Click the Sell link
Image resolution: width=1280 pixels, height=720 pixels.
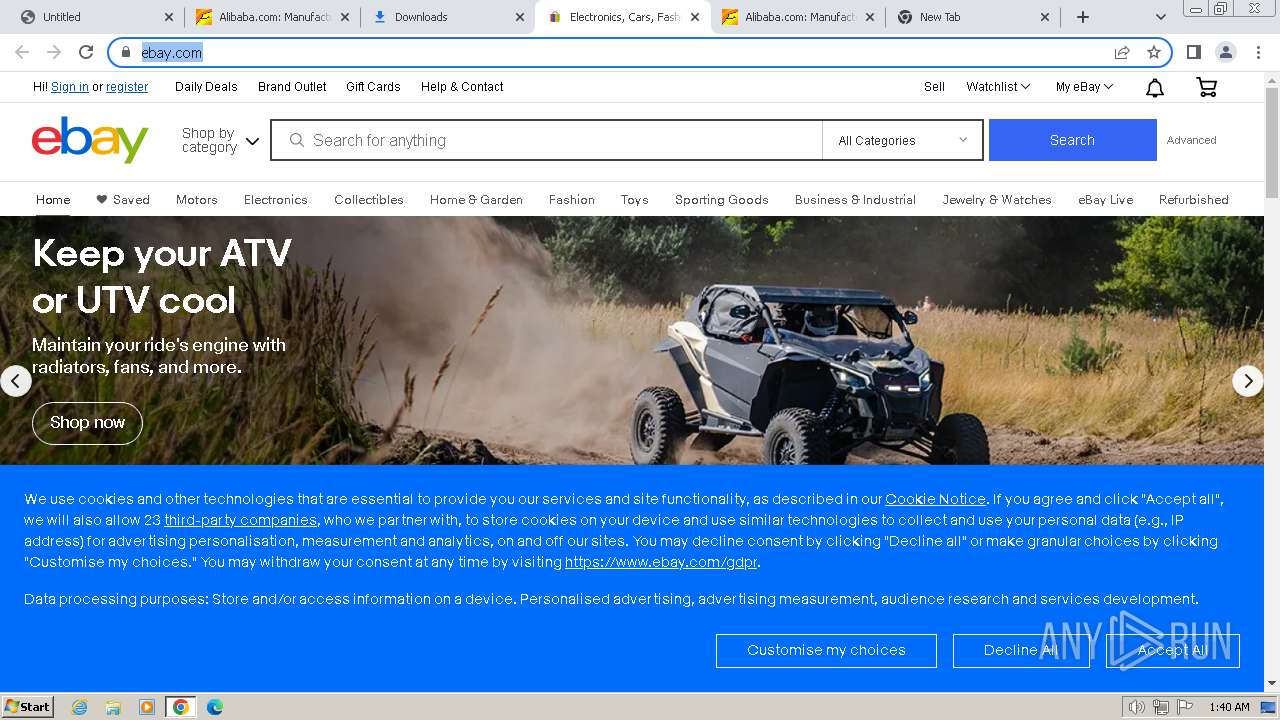pyautogui.click(x=934, y=87)
